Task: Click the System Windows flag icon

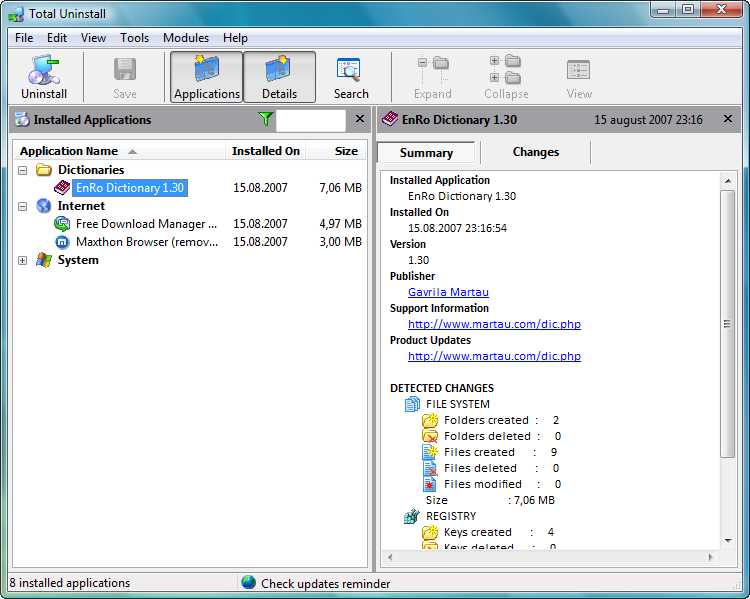Action: tap(44, 260)
